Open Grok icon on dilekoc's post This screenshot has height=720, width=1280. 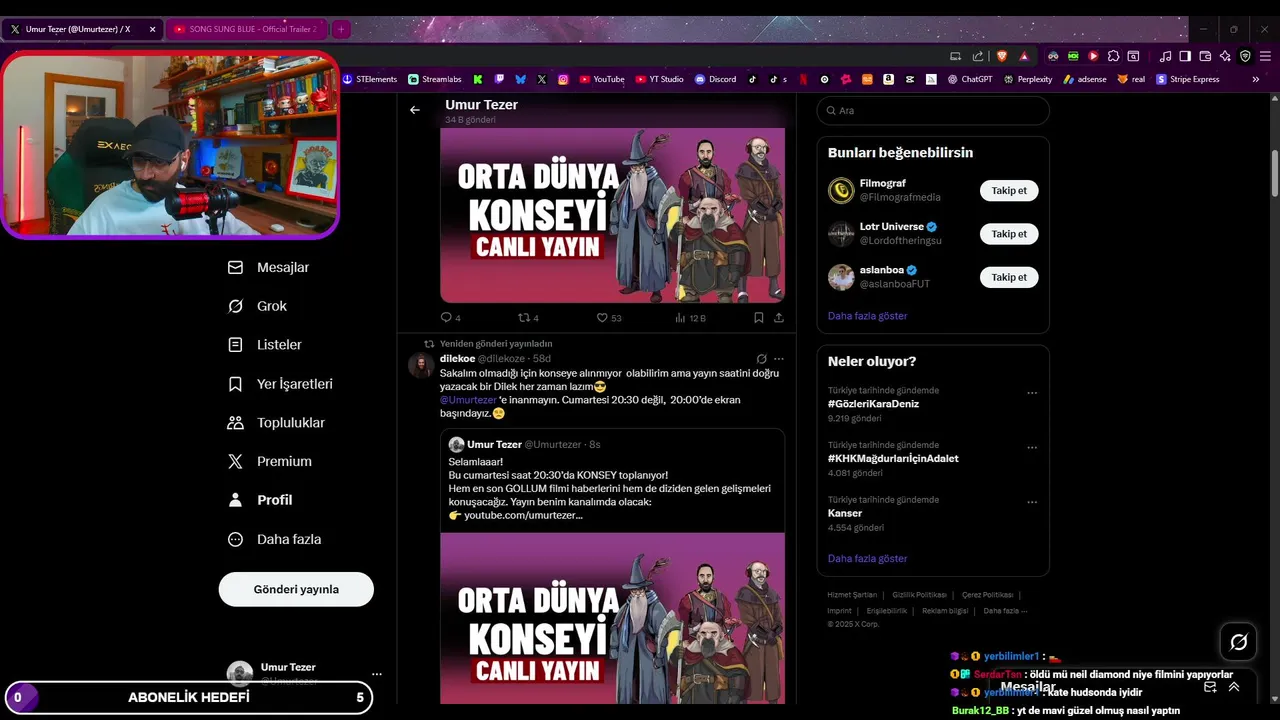tap(761, 359)
